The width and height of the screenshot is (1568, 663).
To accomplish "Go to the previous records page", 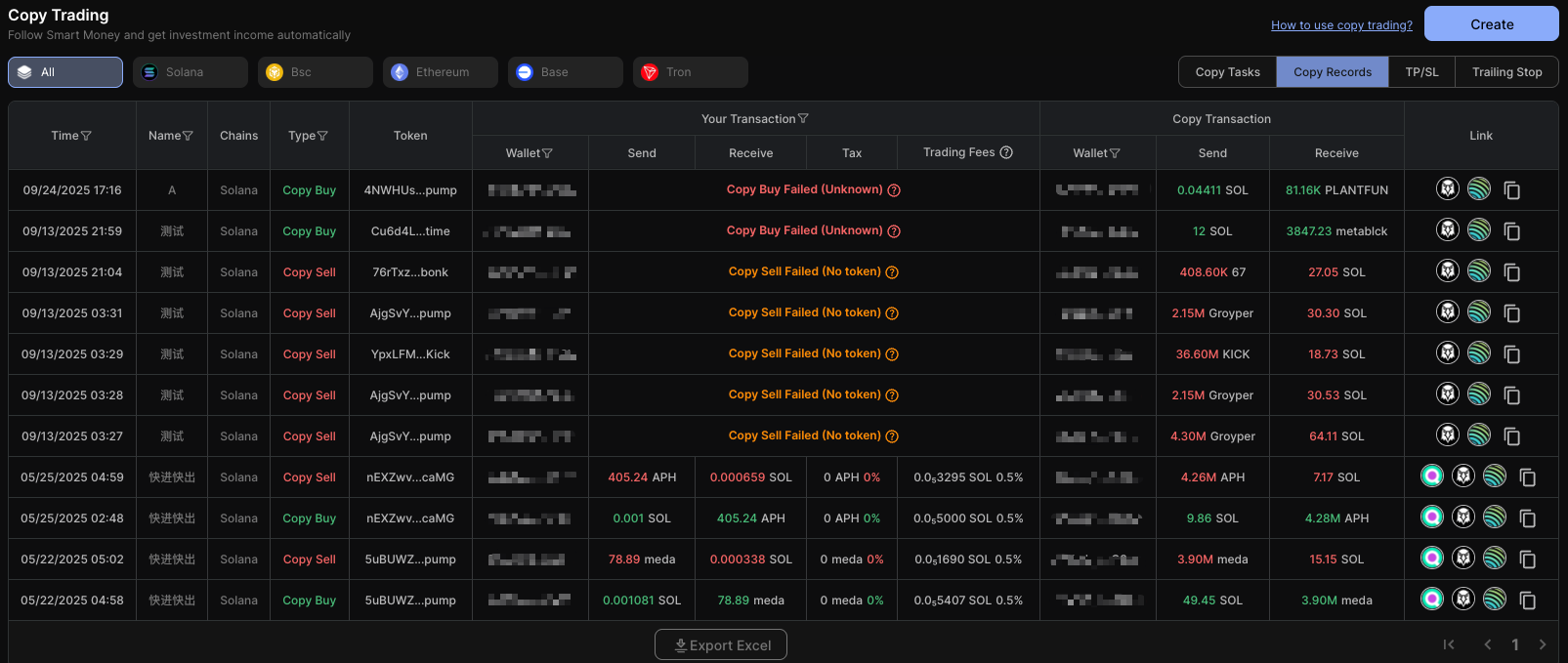I will 1488,644.
